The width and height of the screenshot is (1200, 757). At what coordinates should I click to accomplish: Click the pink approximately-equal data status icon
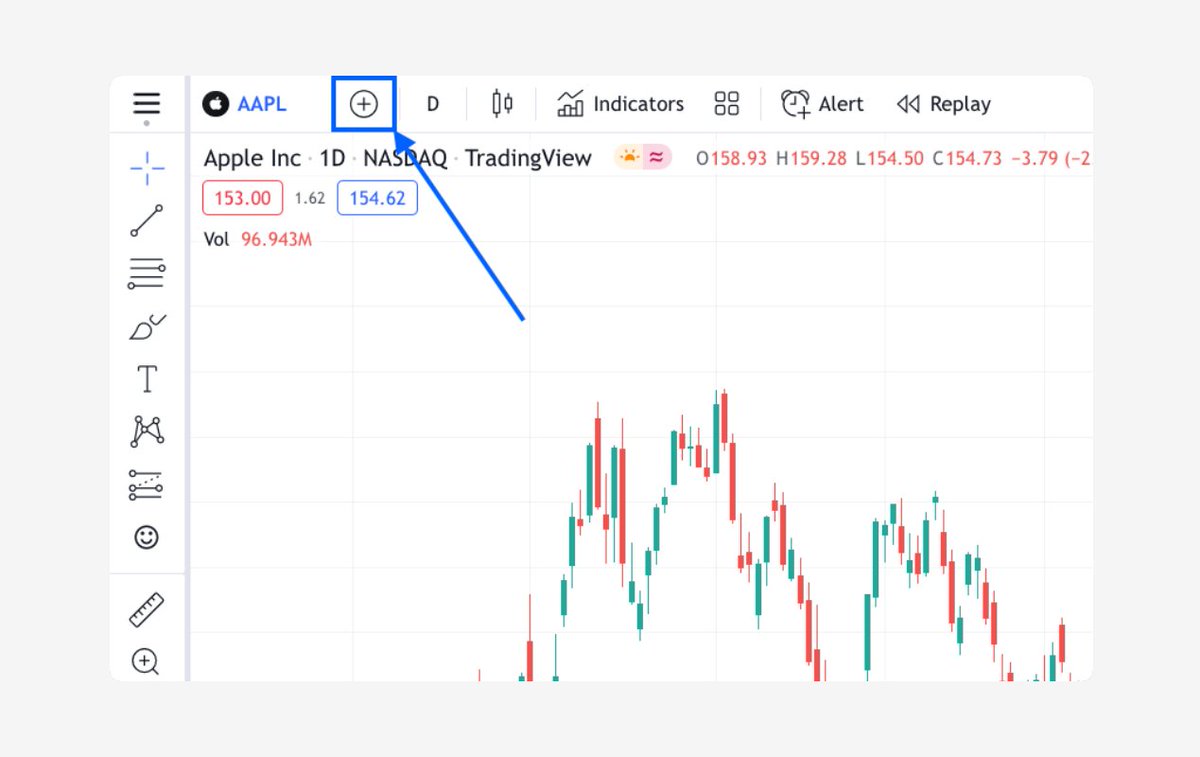pos(656,157)
